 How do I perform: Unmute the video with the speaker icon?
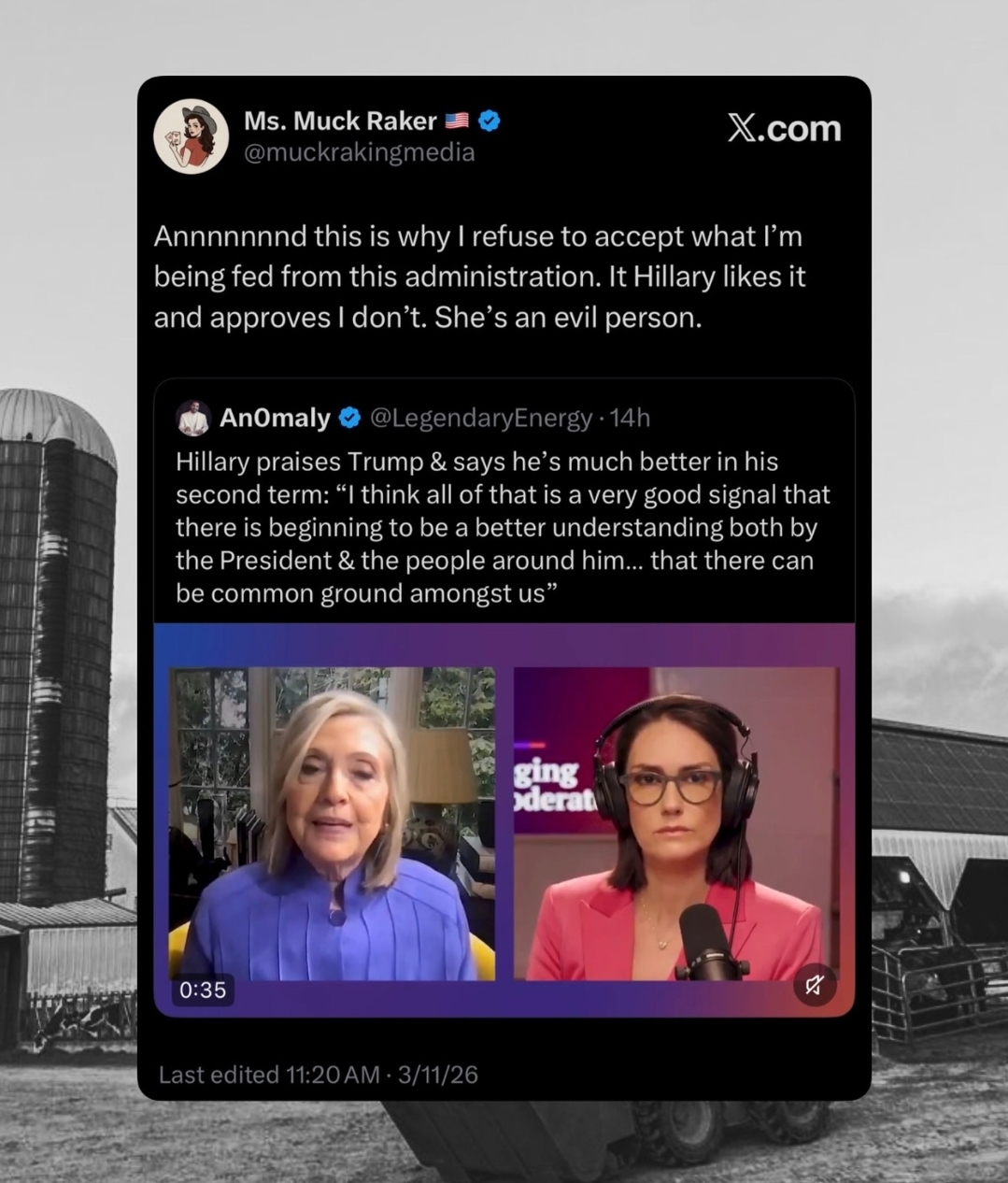point(815,984)
